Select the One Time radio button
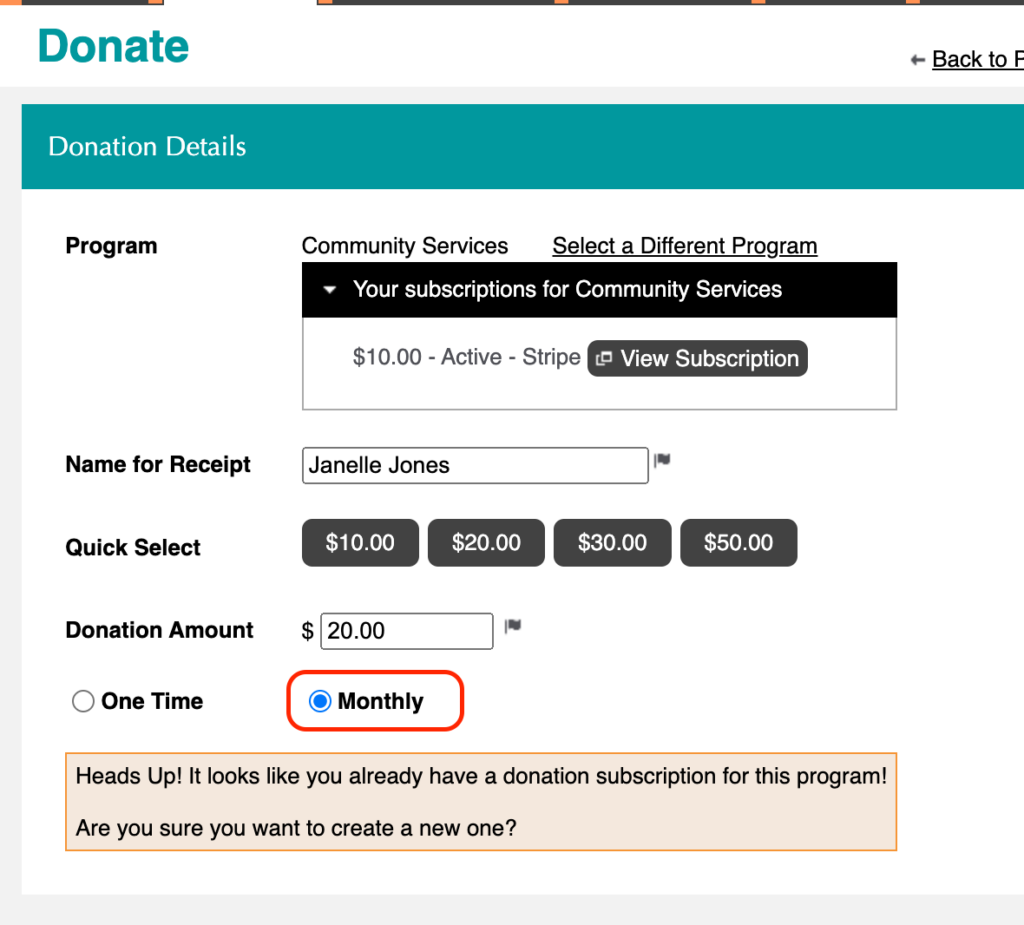The image size is (1024, 925). (83, 702)
